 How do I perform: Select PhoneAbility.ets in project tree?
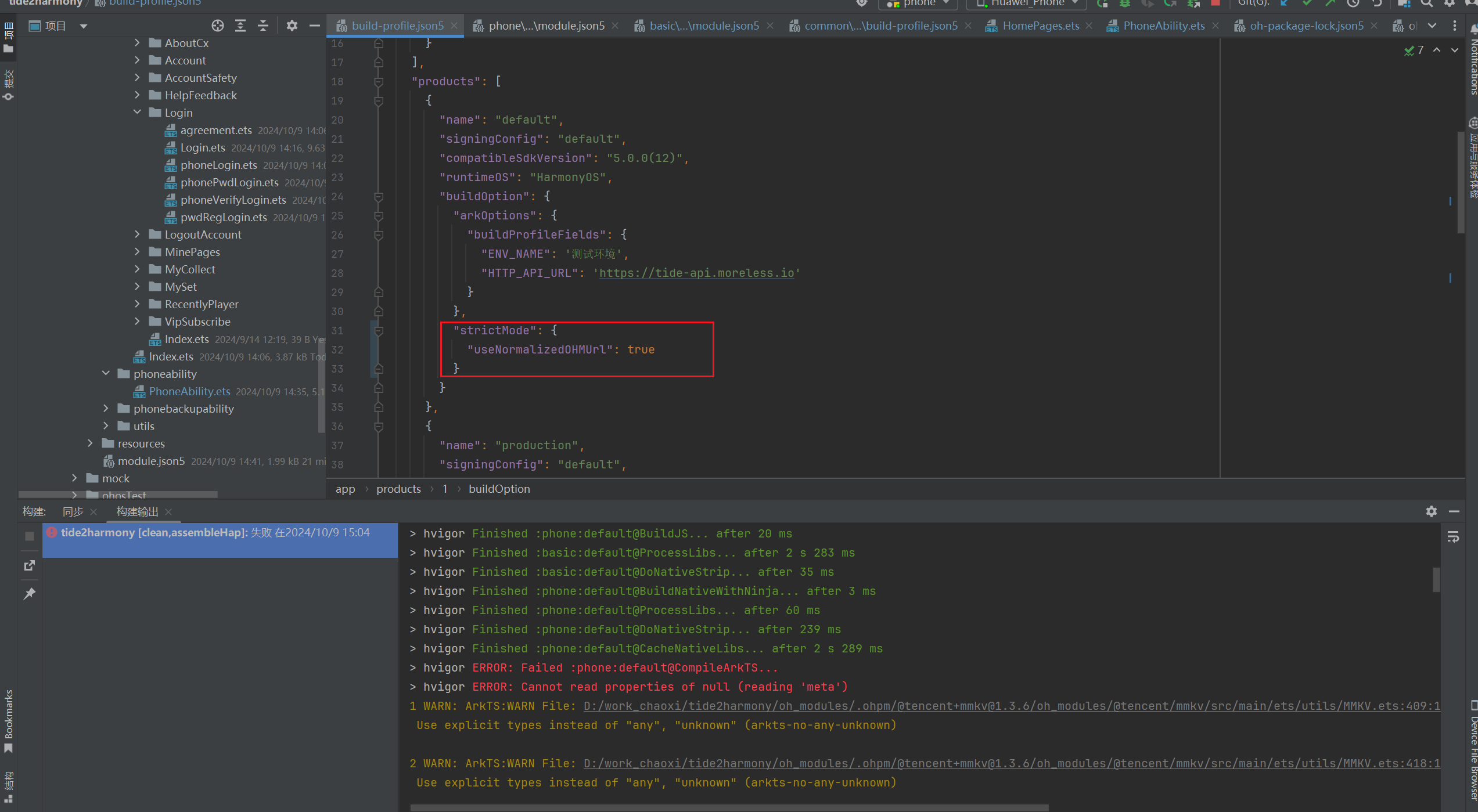[189, 391]
